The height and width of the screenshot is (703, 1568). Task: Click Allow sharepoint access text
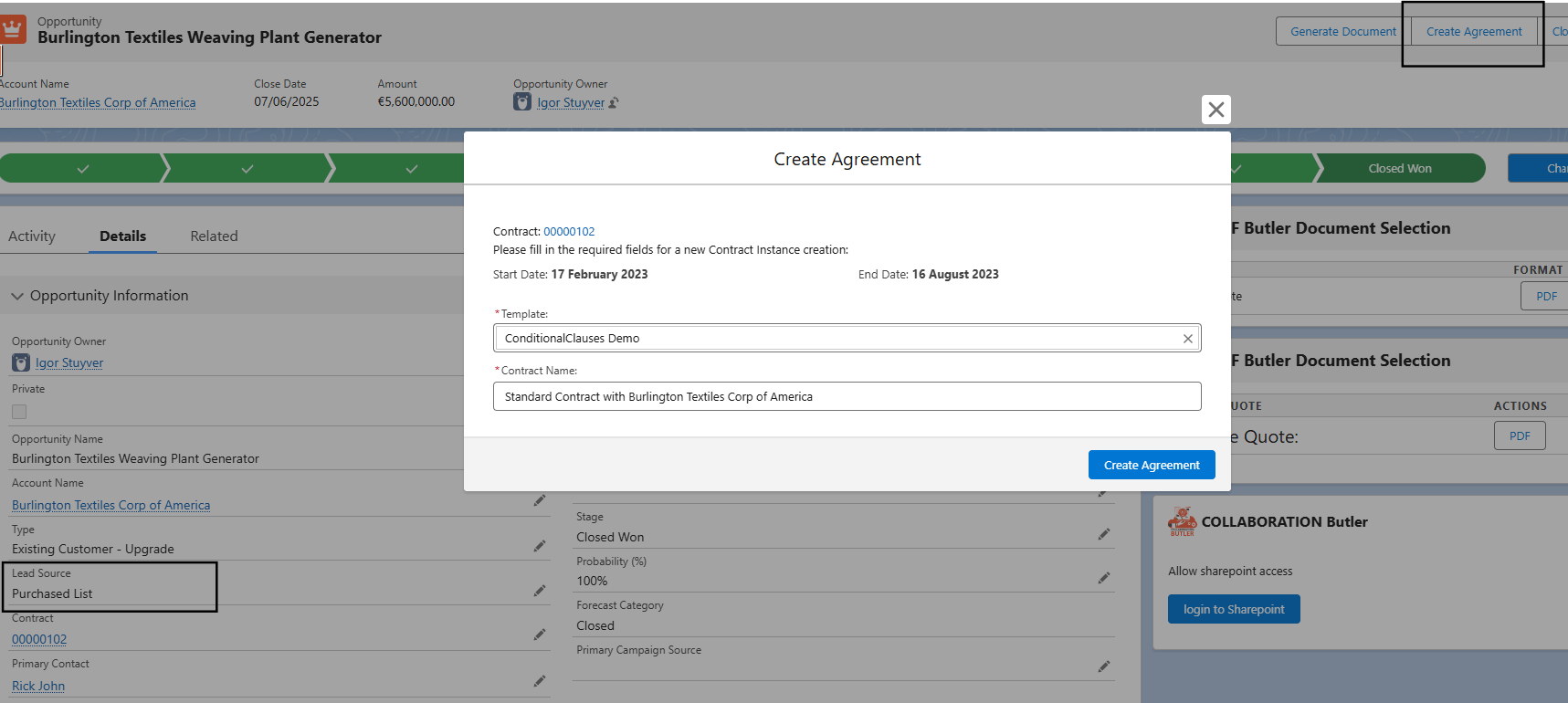click(1230, 572)
